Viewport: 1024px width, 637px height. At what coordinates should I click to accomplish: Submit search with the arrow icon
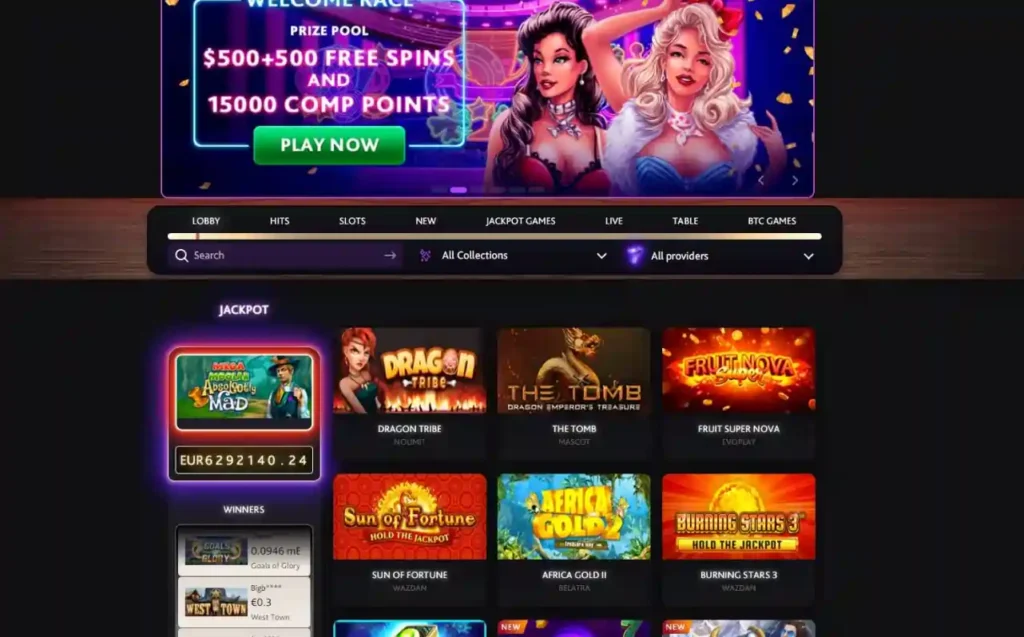[390, 255]
